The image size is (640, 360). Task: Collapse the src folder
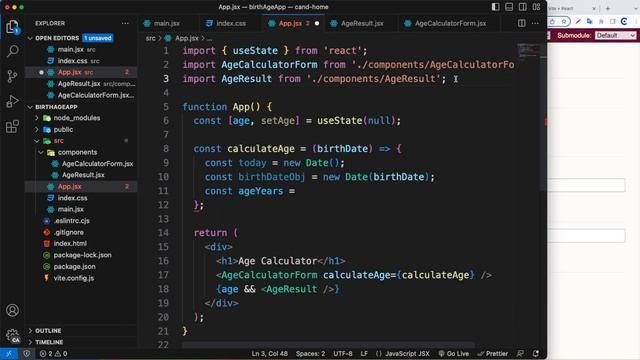pos(59,141)
